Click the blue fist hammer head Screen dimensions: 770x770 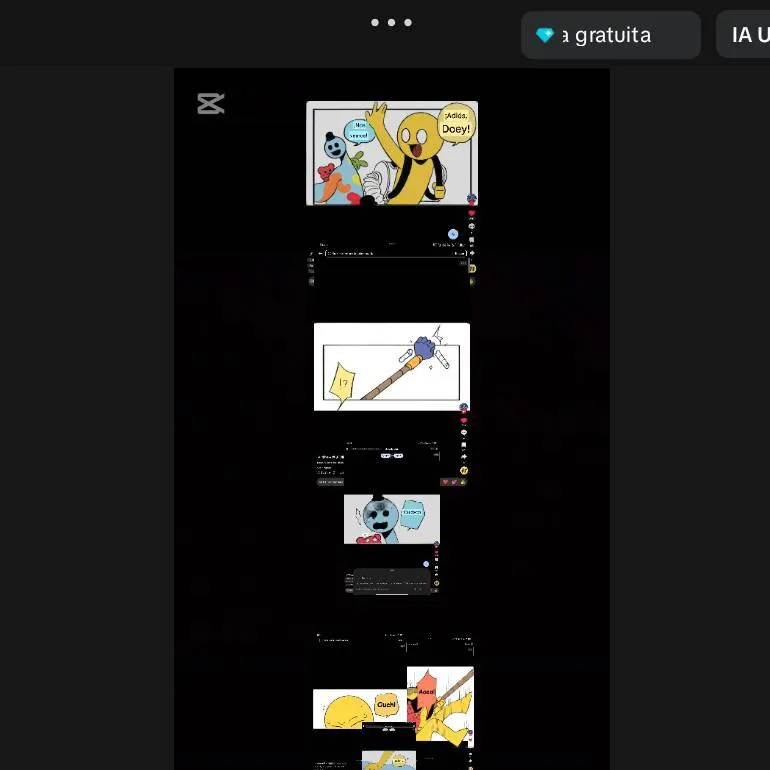tap(423, 349)
